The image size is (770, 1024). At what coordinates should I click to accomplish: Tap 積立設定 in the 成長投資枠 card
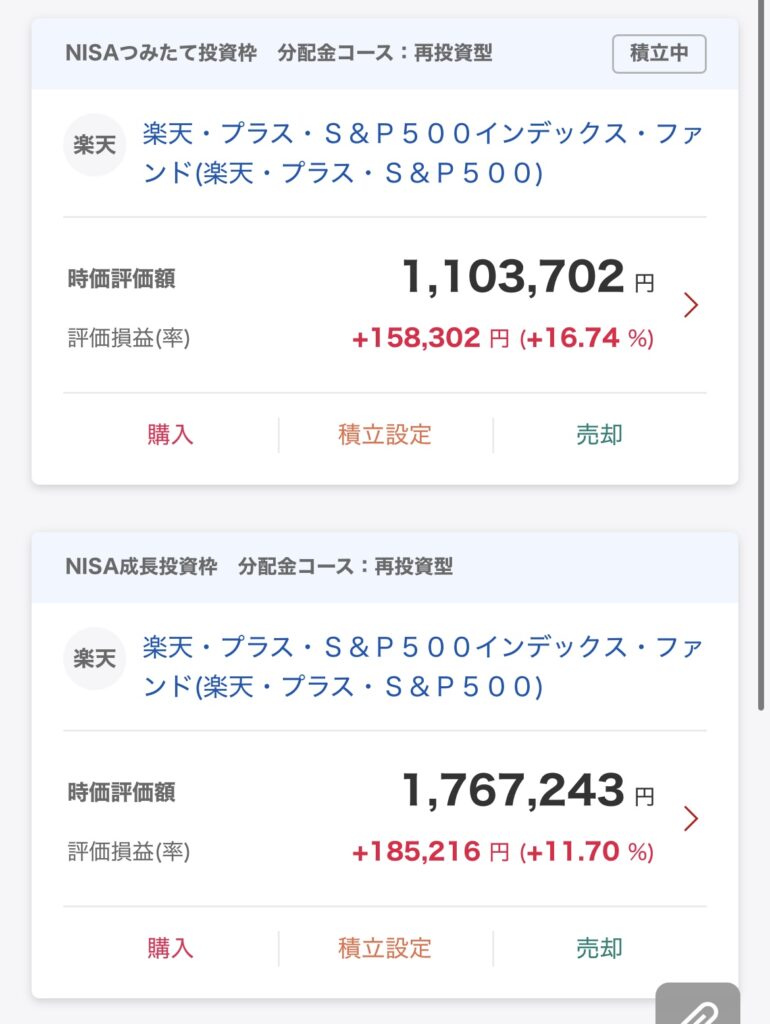pyautogui.click(x=385, y=948)
